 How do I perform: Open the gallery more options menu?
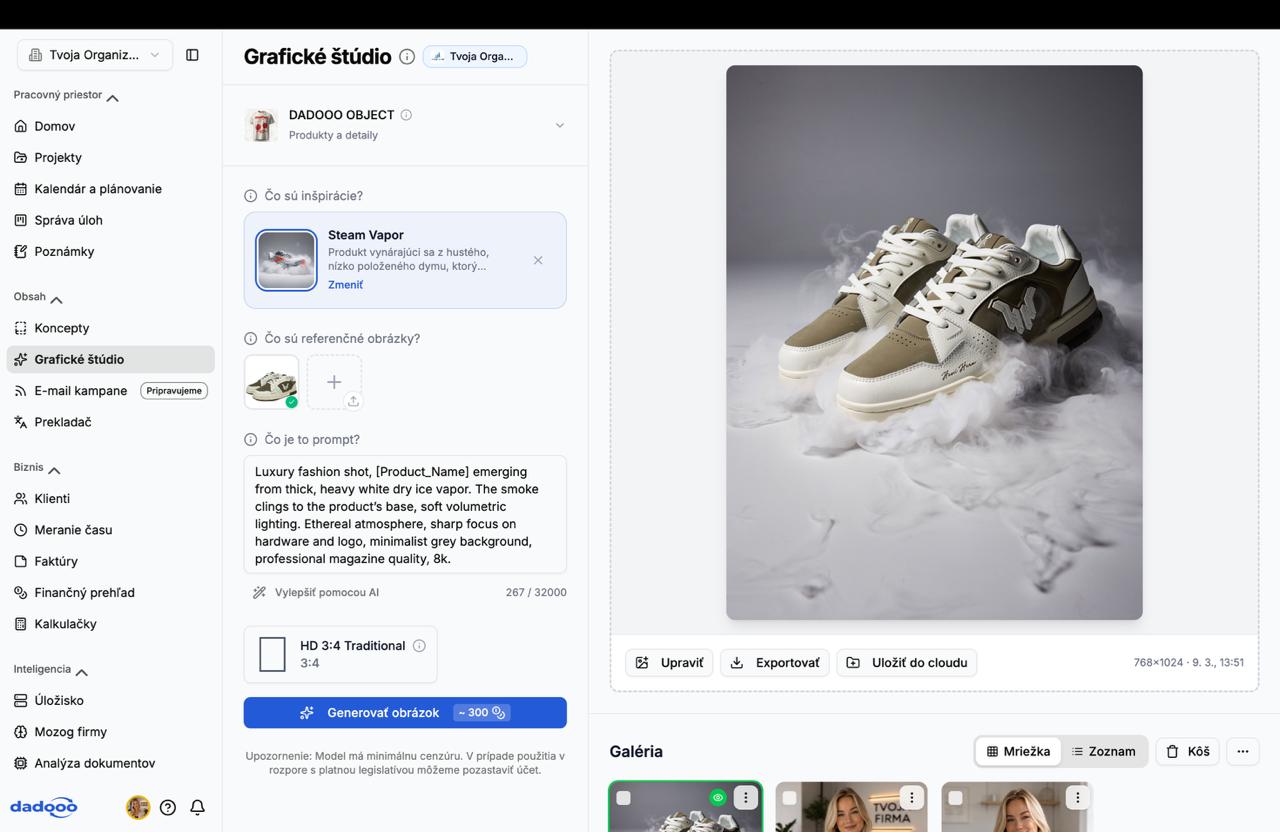[x=1242, y=751]
